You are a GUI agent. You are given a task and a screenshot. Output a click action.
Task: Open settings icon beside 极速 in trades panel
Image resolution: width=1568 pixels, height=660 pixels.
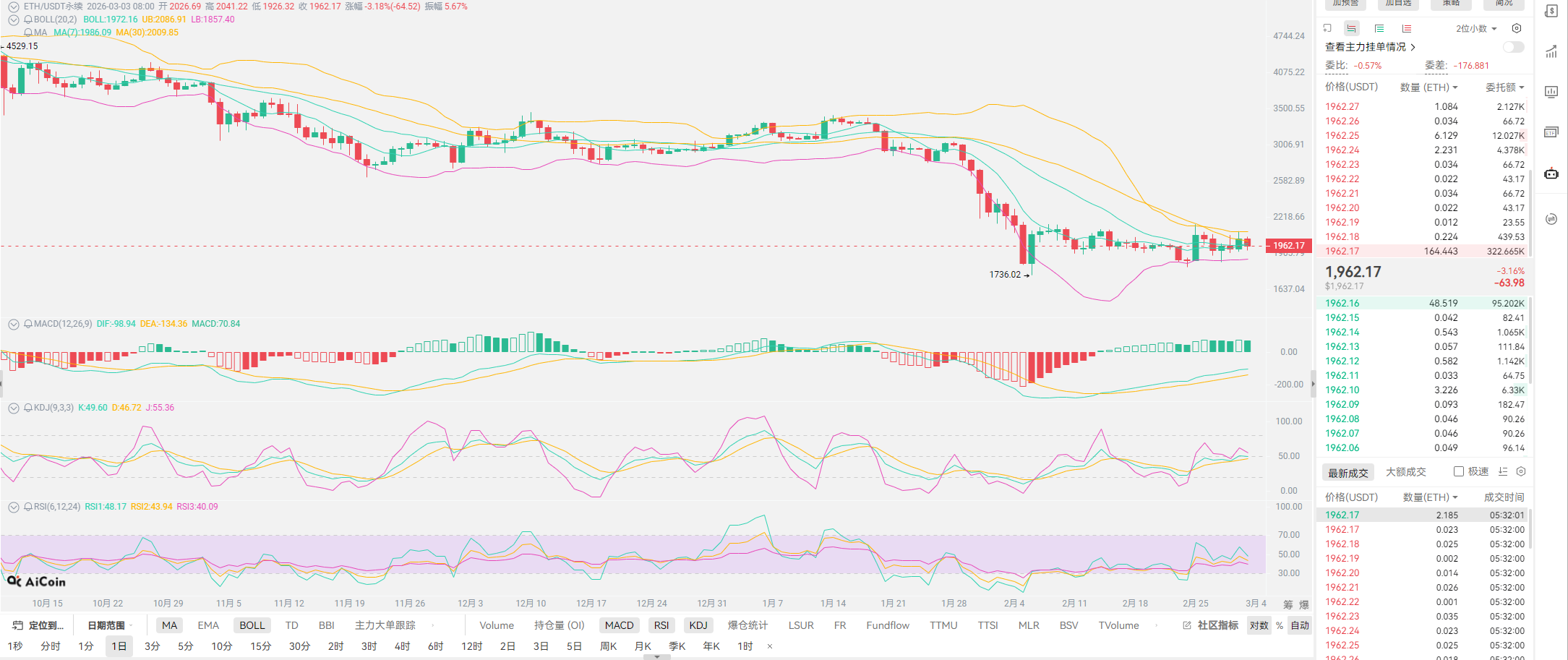(1521, 471)
